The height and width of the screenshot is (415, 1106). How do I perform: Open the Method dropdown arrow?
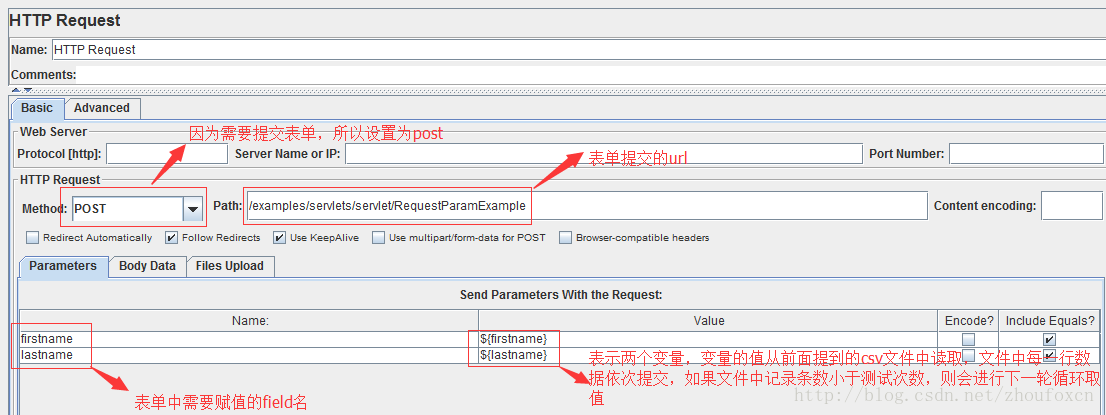tap(192, 208)
